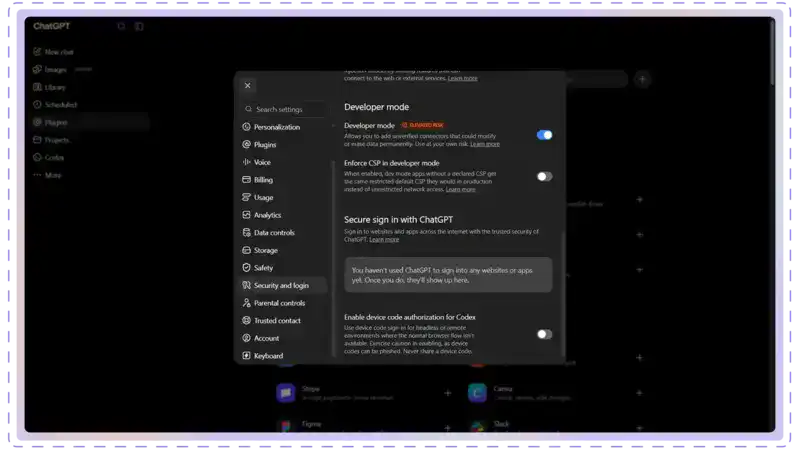The width and height of the screenshot is (800, 450).
Task: Open Learn more link for Enforce CSP
Action: click(x=460, y=189)
